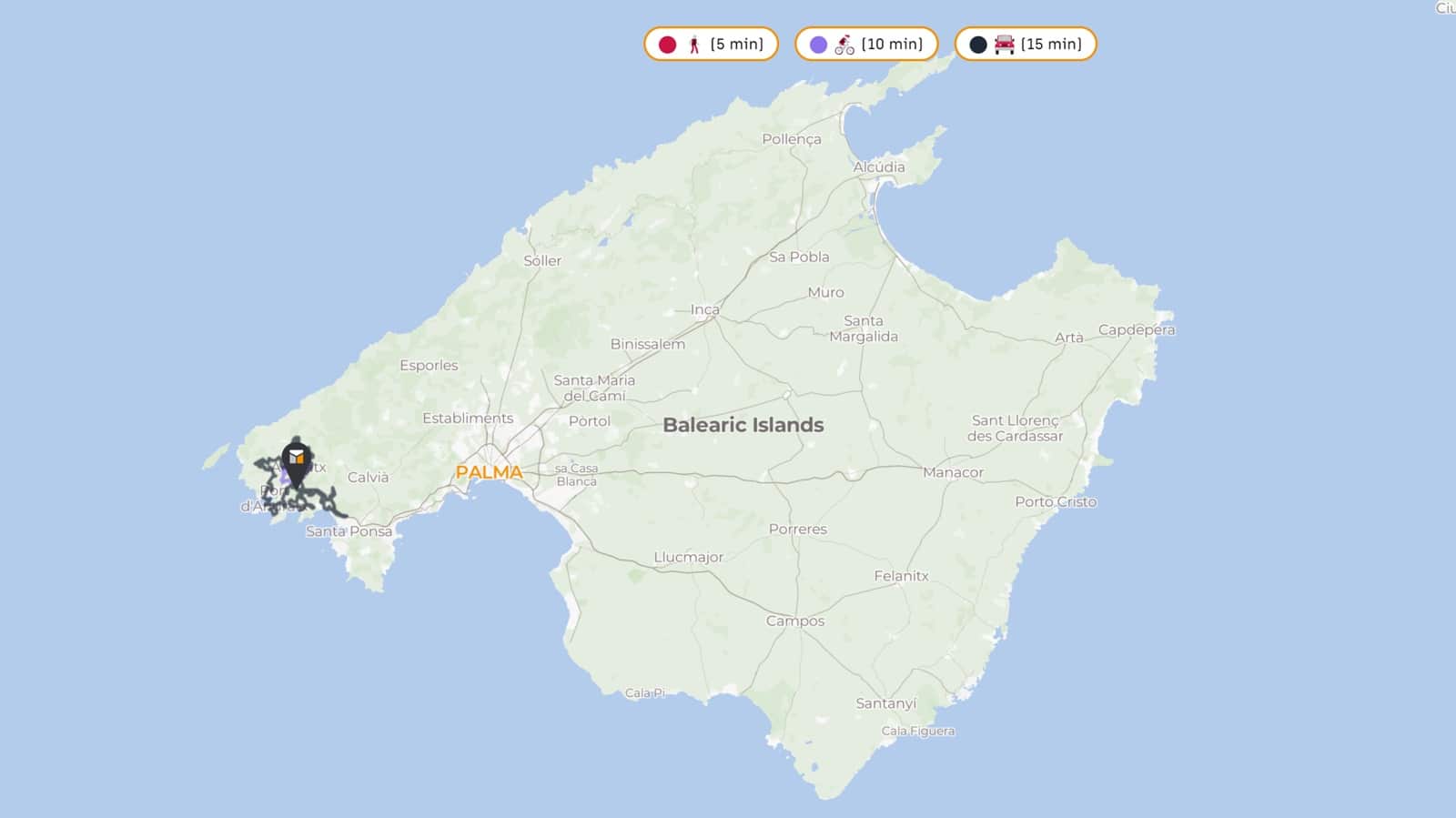The width and height of the screenshot is (1456, 818).
Task: Click the red car icon
Action: pyautogui.click(x=1004, y=45)
